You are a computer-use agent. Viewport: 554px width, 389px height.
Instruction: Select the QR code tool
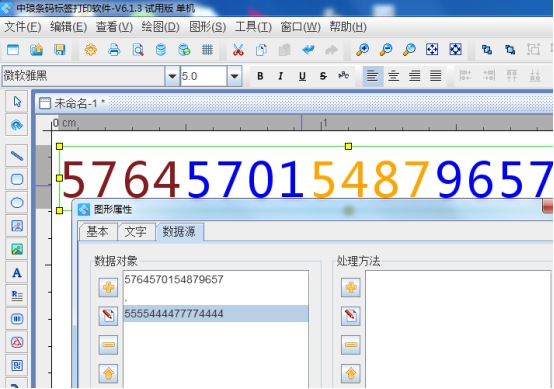click(x=17, y=365)
